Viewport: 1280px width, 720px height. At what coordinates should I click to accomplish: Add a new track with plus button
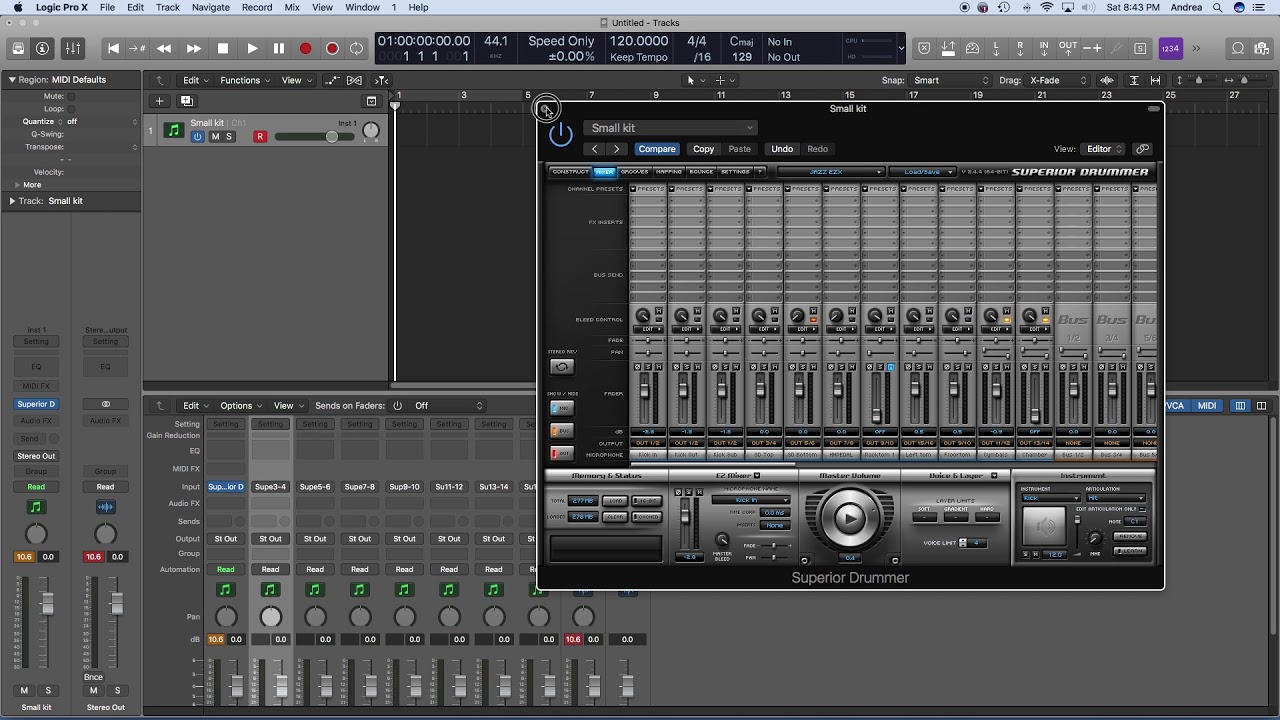pos(159,101)
